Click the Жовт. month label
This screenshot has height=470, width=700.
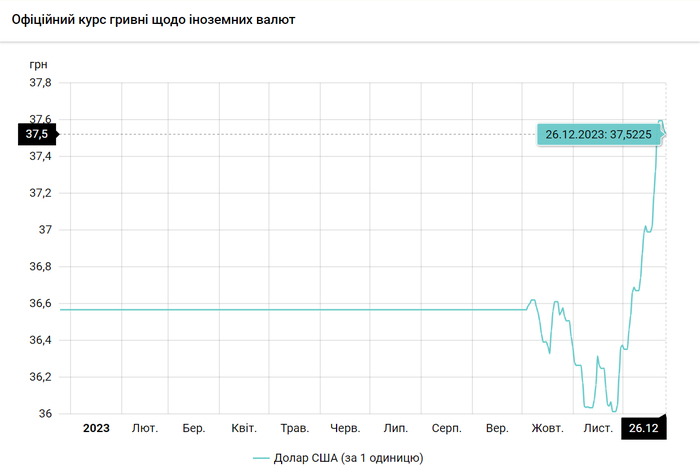[x=547, y=428]
